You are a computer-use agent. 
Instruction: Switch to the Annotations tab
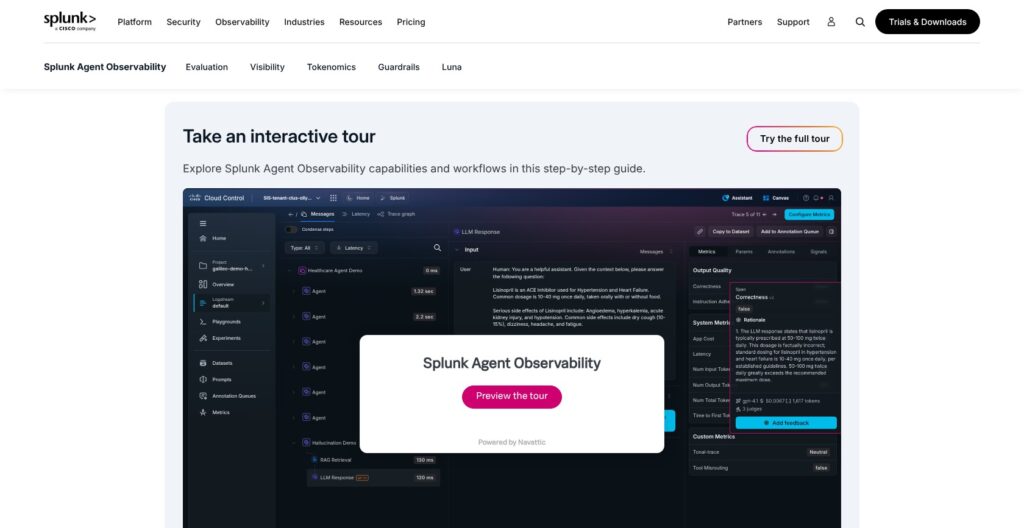coord(781,252)
